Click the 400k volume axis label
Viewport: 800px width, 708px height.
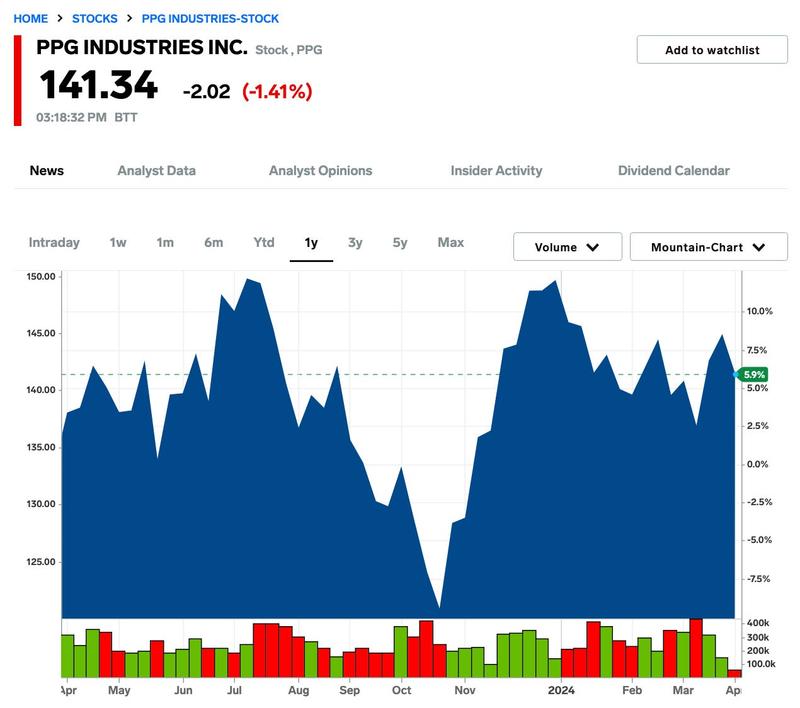click(758, 623)
